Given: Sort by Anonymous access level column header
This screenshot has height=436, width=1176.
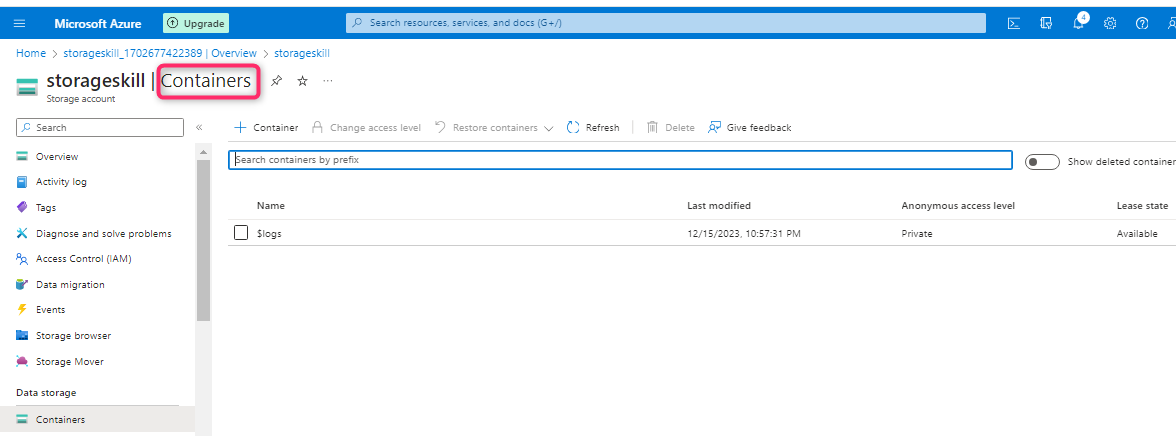Looking at the screenshot, I should 958,206.
